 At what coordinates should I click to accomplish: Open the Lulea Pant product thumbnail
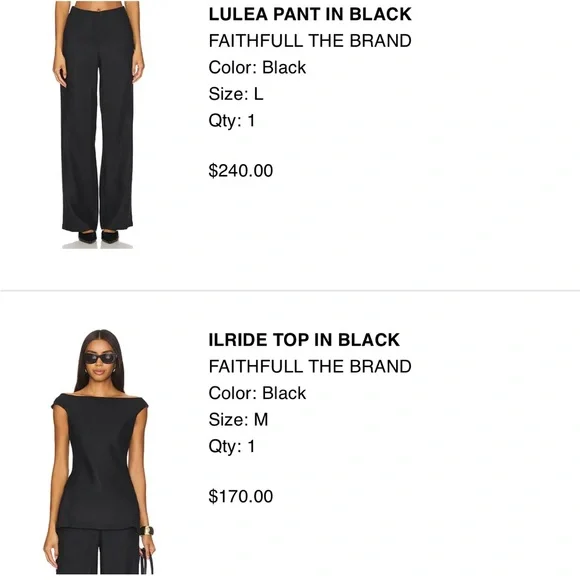pyautogui.click(x=98, y=125)
